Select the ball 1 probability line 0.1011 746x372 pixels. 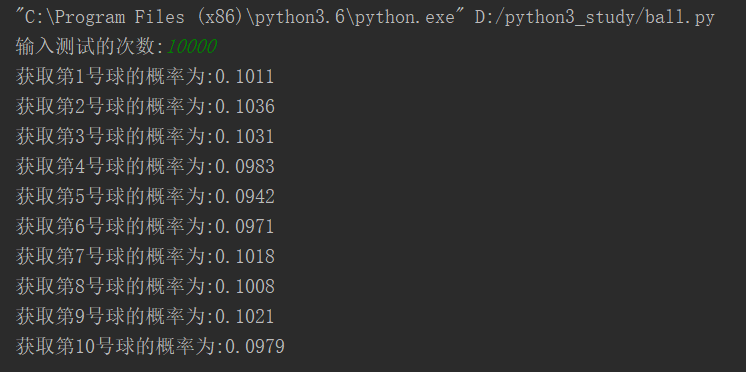(x=145, y=77)
